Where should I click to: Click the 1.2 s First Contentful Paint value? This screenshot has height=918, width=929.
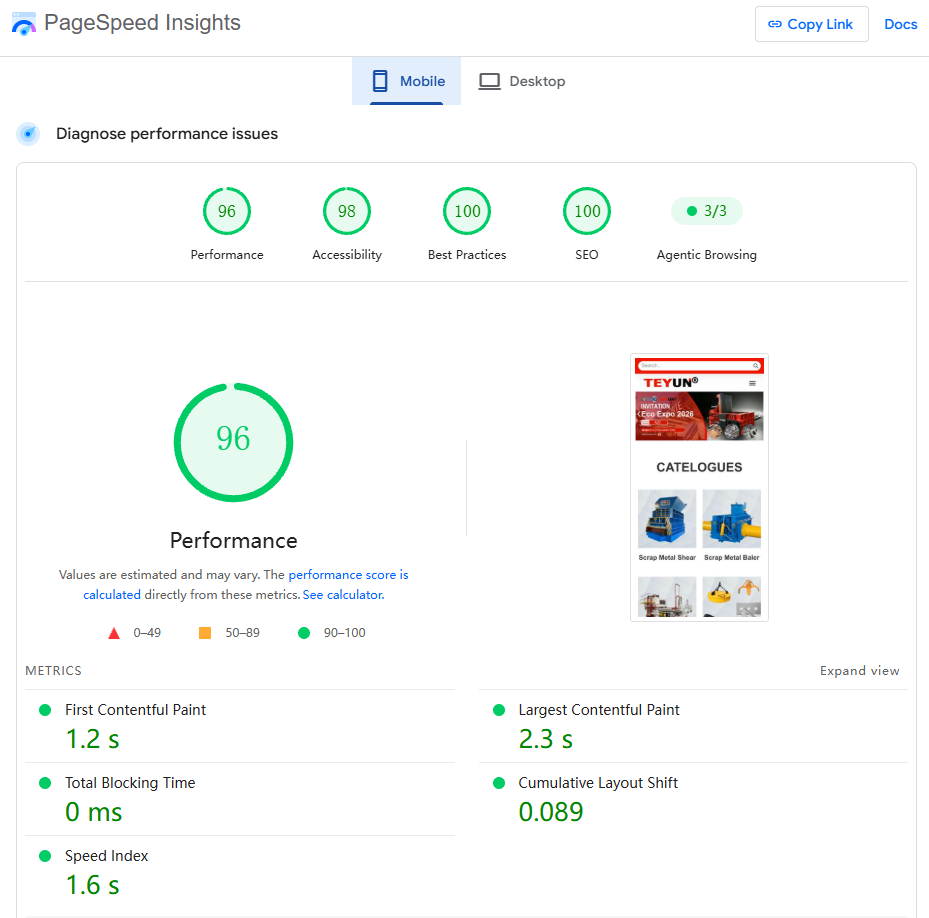click(x=92, y=739)
